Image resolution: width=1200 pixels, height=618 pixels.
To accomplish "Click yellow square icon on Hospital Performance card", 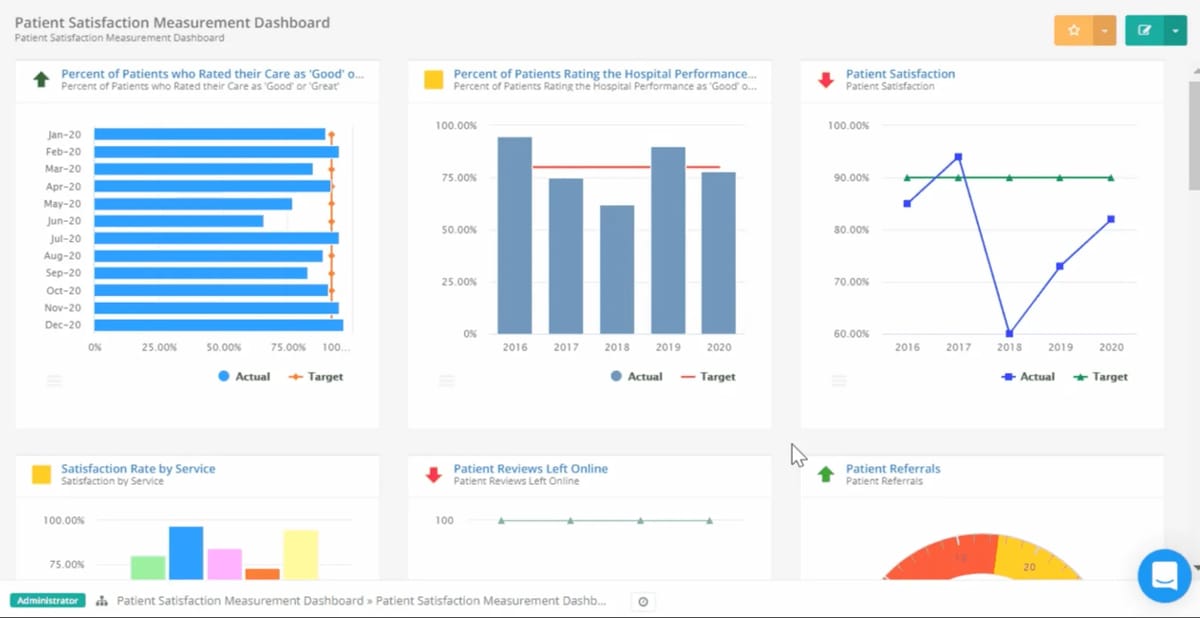I will click(433, 79).
